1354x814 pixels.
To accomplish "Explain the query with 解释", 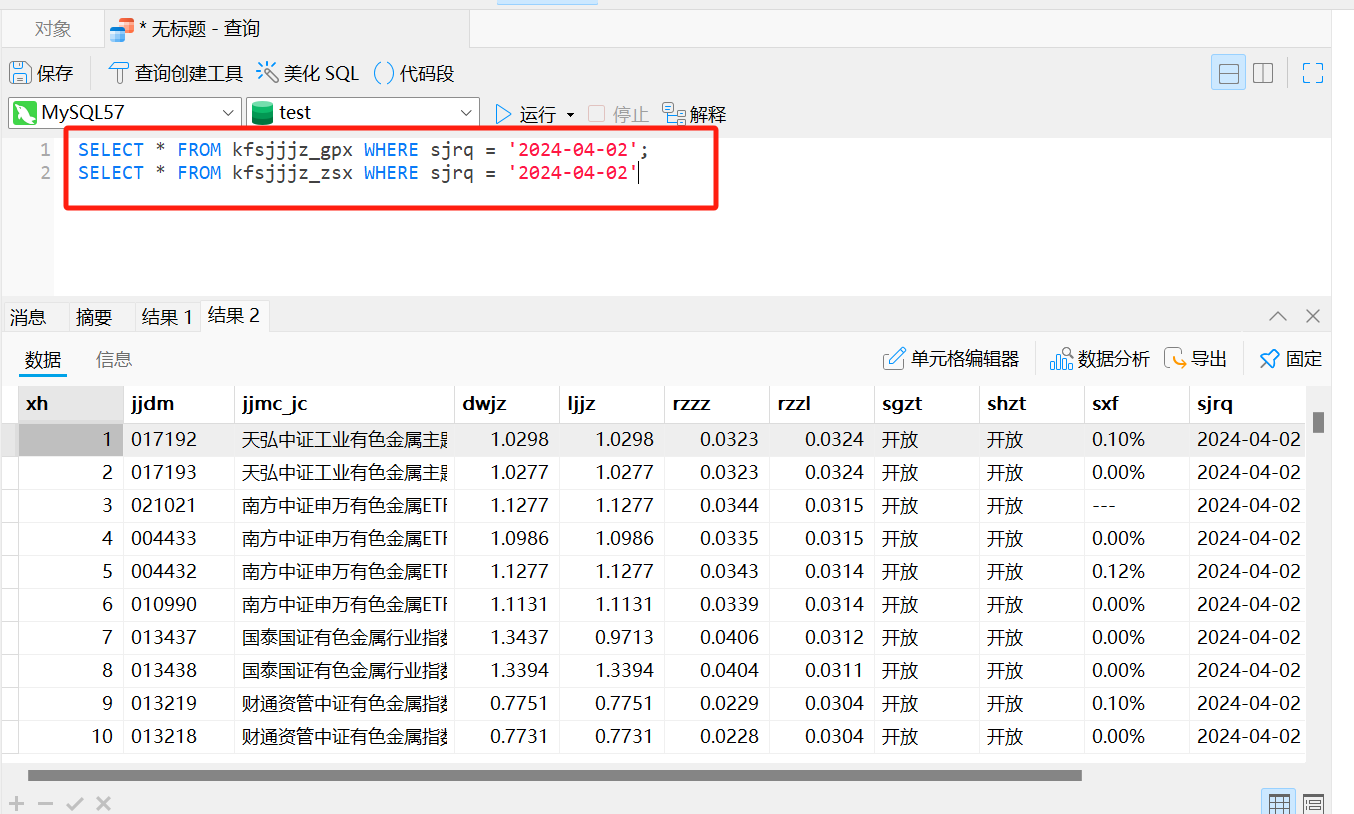I will pyautogui.click(x=694, y=114).
